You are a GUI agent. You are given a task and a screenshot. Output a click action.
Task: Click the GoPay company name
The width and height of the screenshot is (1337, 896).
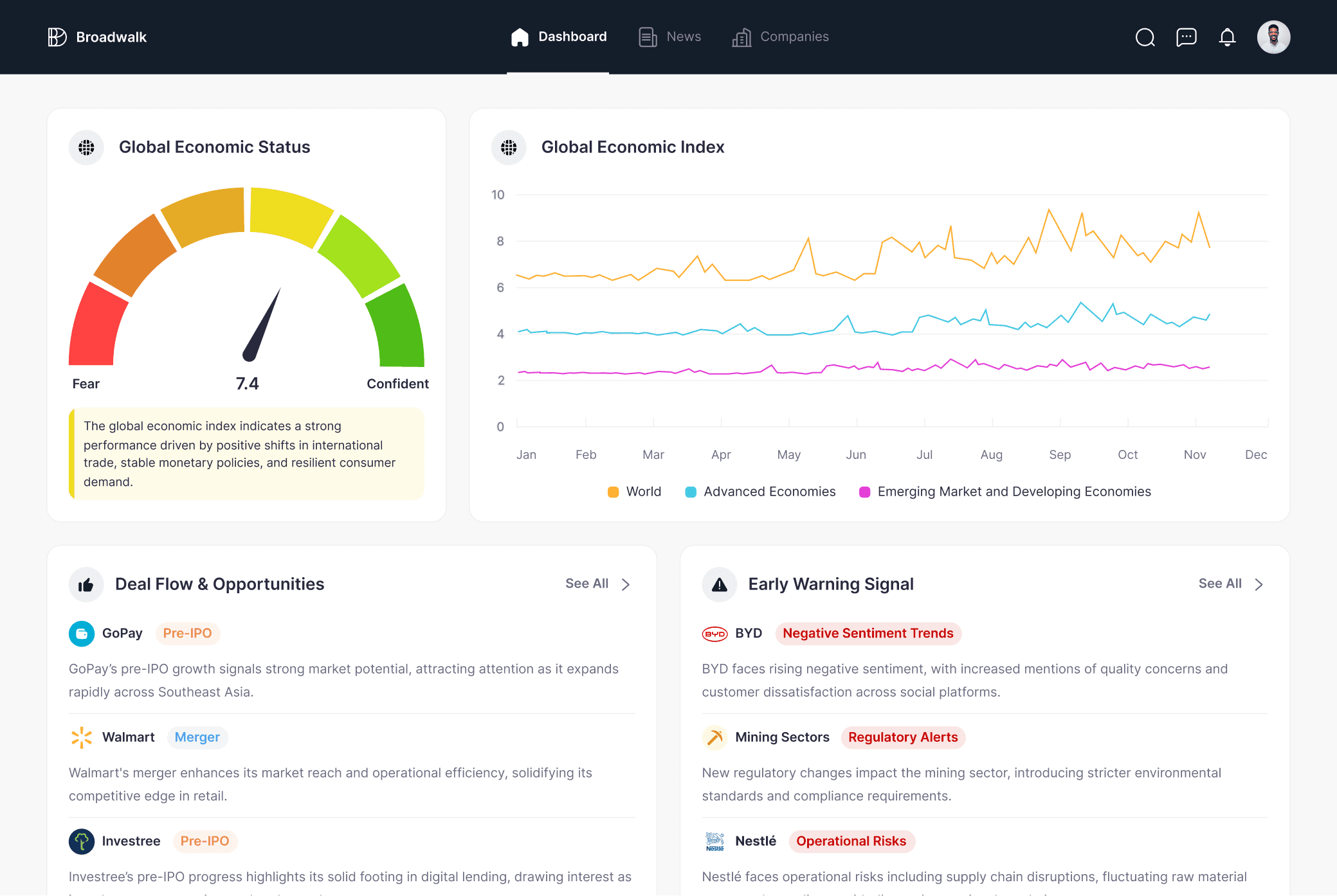(122, 633)
